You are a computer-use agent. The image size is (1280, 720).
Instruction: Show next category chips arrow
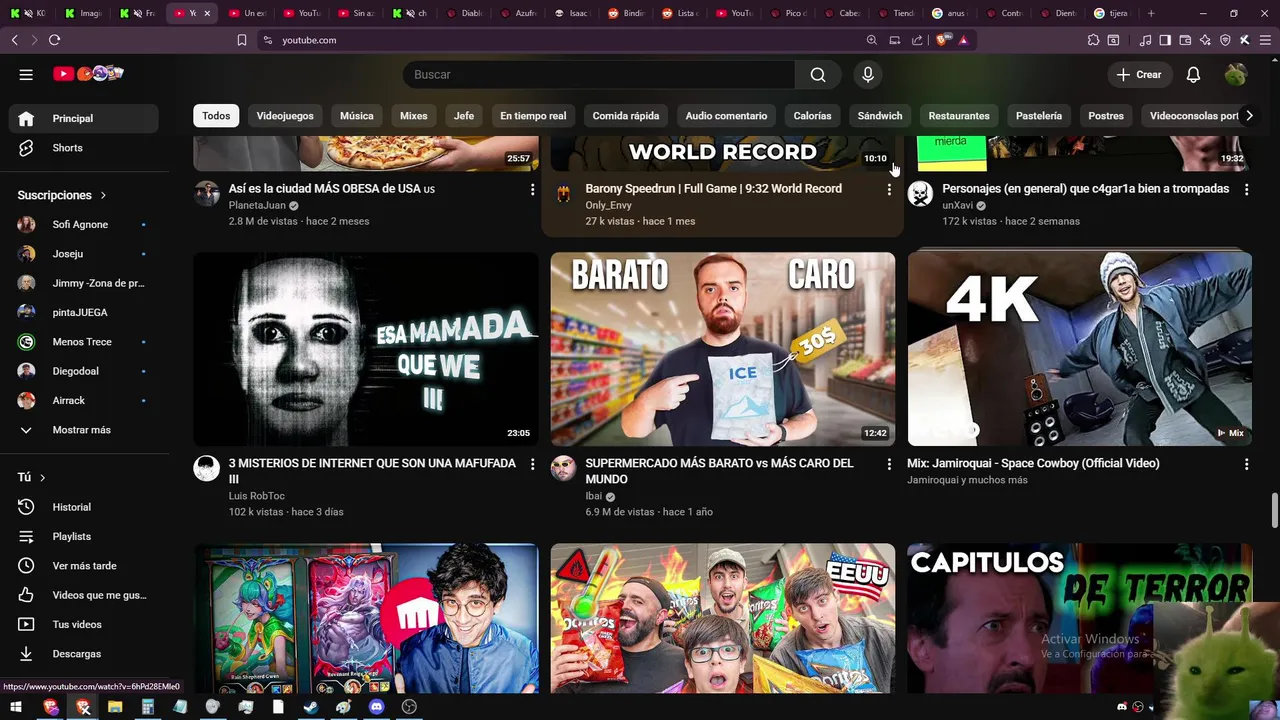tap(1249, 116)
